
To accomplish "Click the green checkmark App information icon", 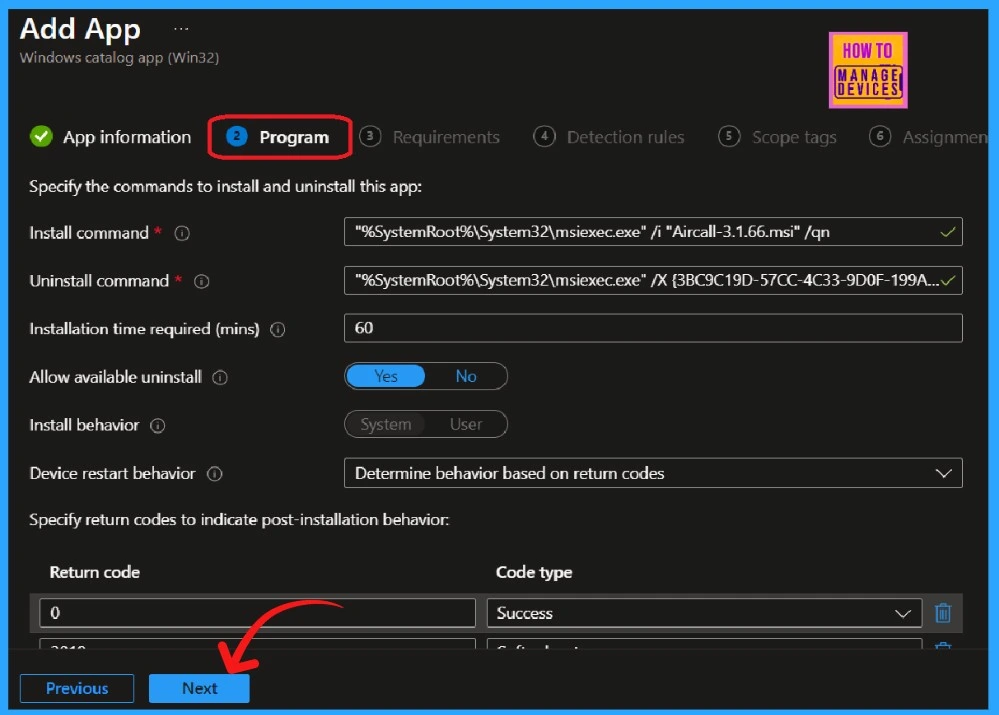I will 41,136.
